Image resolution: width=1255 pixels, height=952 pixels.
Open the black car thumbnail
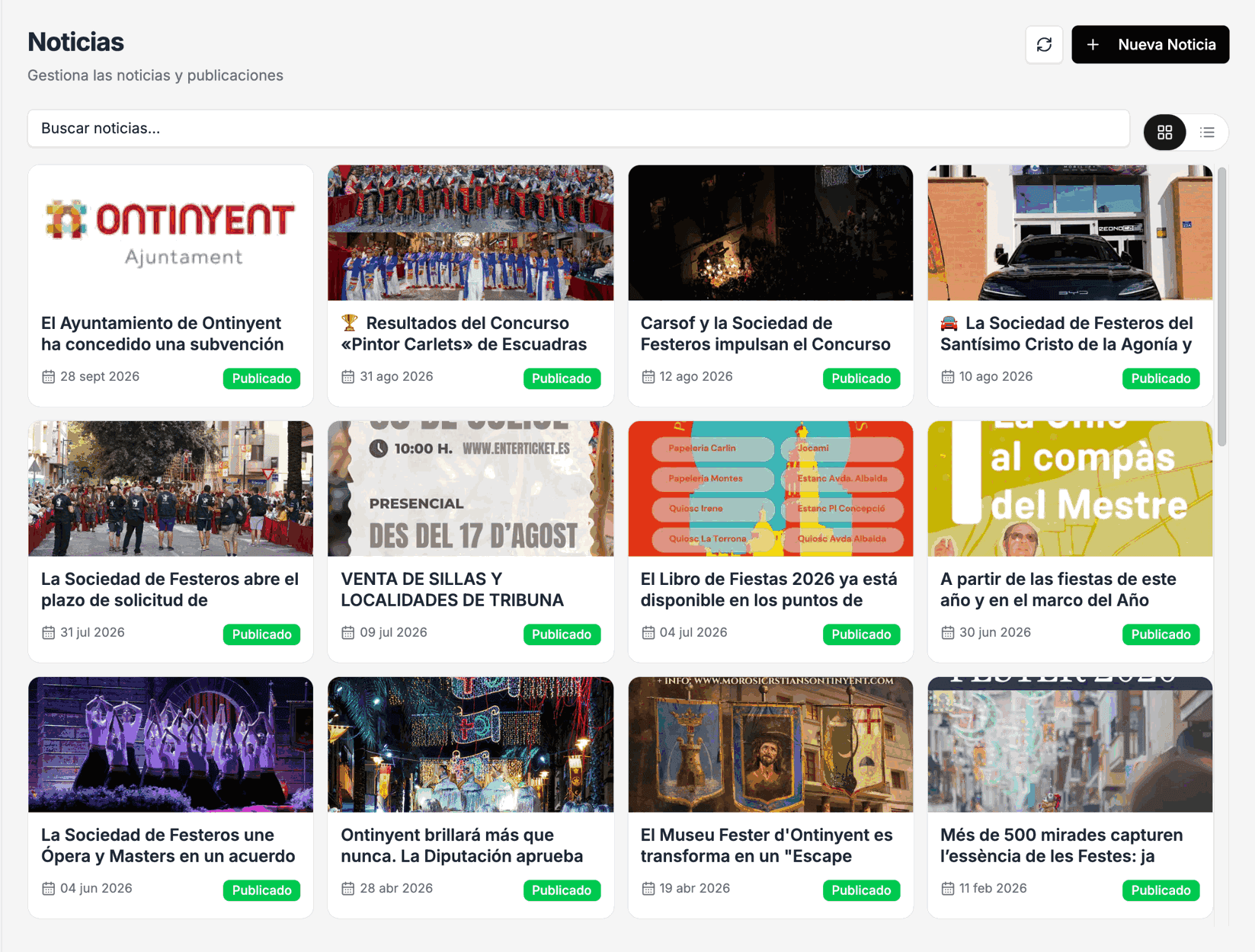1070,233
